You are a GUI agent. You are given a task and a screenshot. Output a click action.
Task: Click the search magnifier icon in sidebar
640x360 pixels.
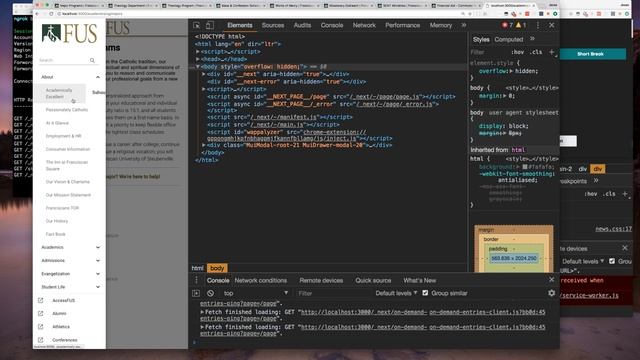tap(92, 60)
